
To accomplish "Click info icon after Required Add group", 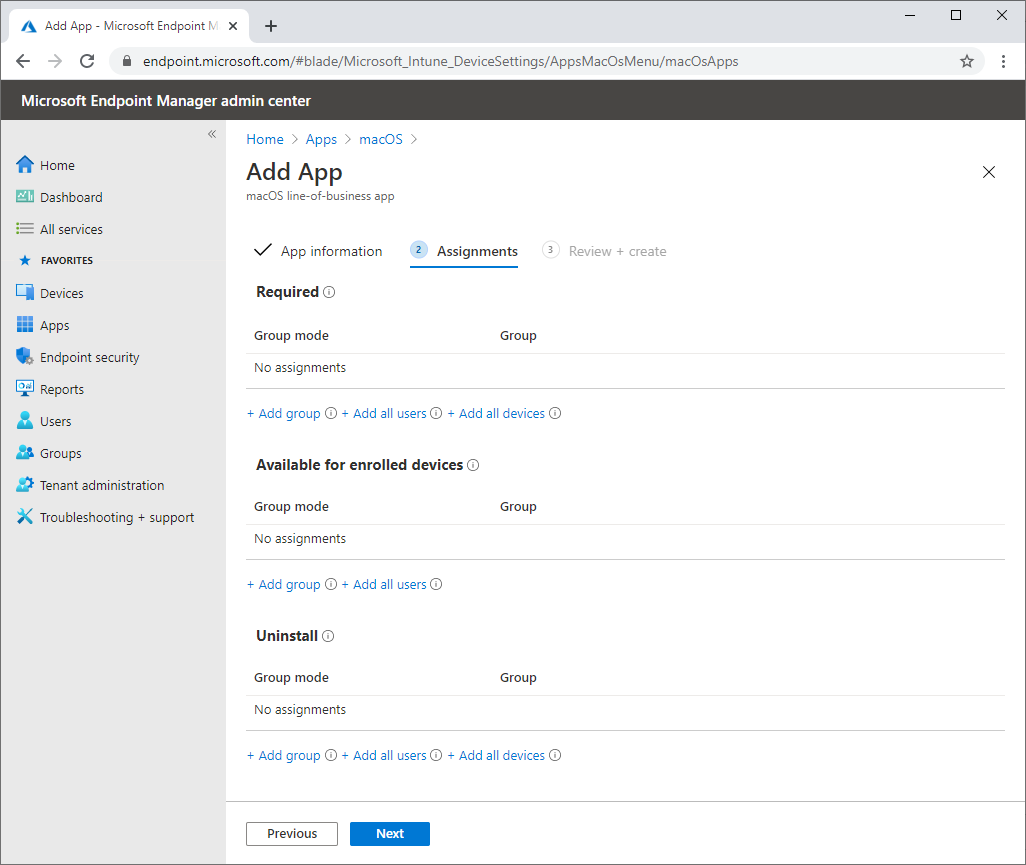I will pos(331,413).
